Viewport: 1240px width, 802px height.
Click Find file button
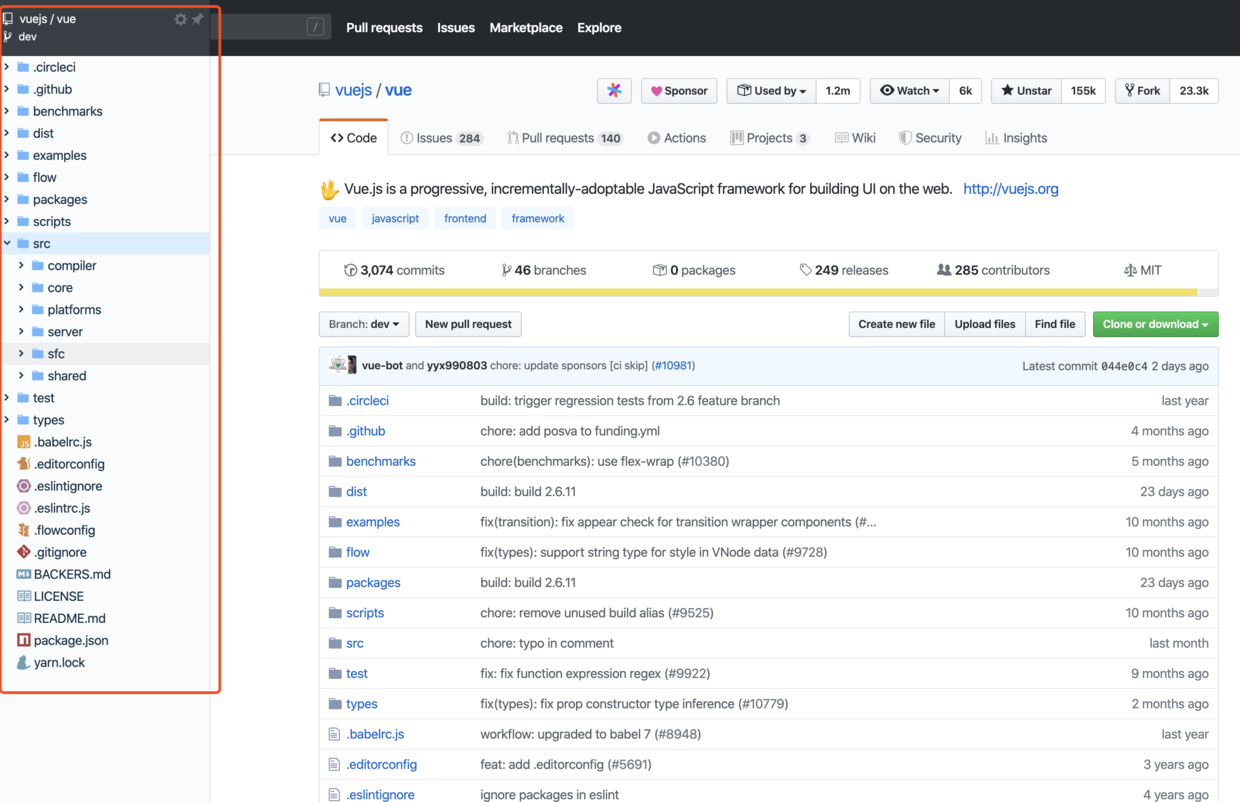click(x=1055, y=324)
